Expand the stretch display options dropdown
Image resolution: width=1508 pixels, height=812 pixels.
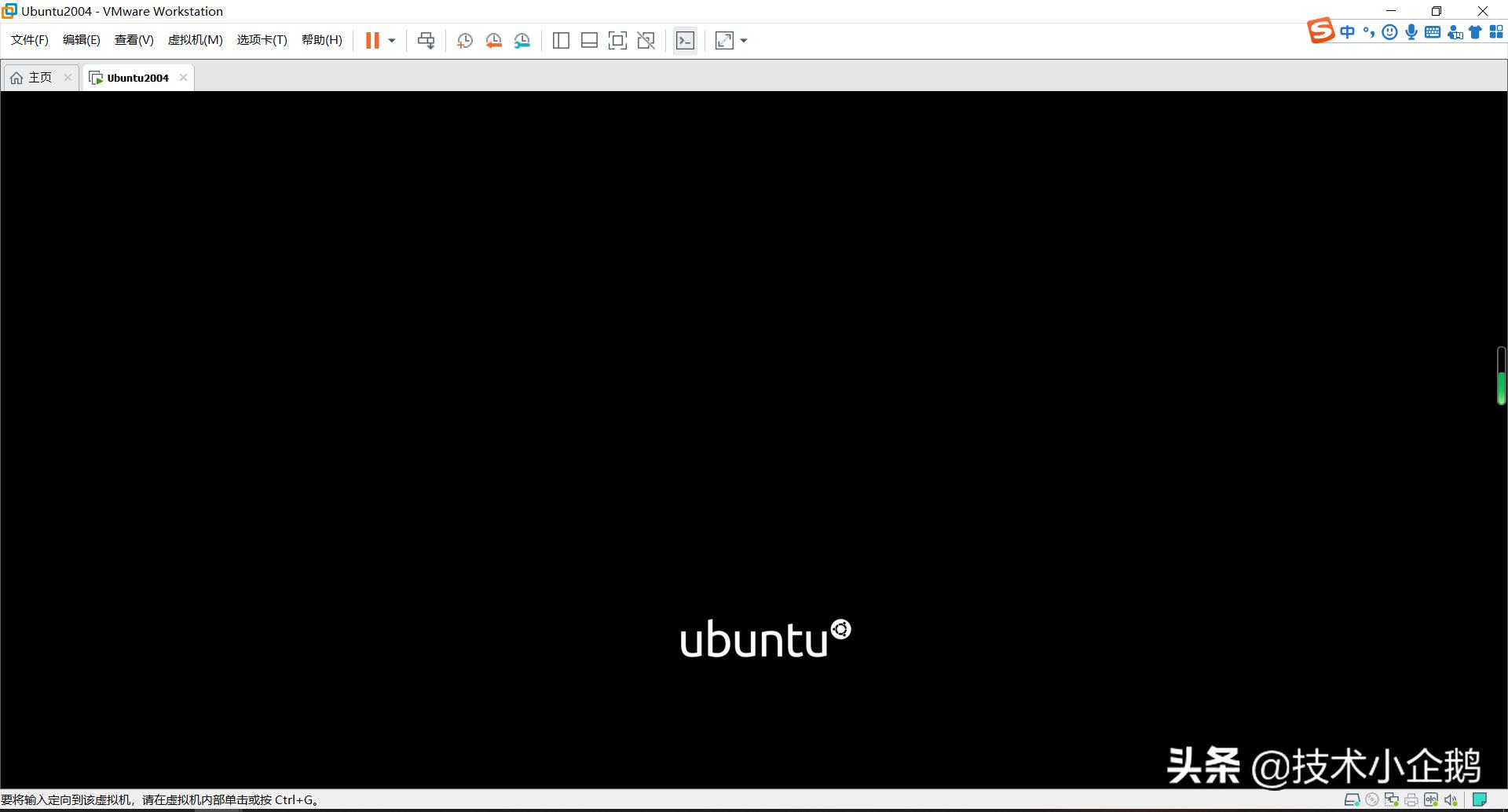point(744,41)
